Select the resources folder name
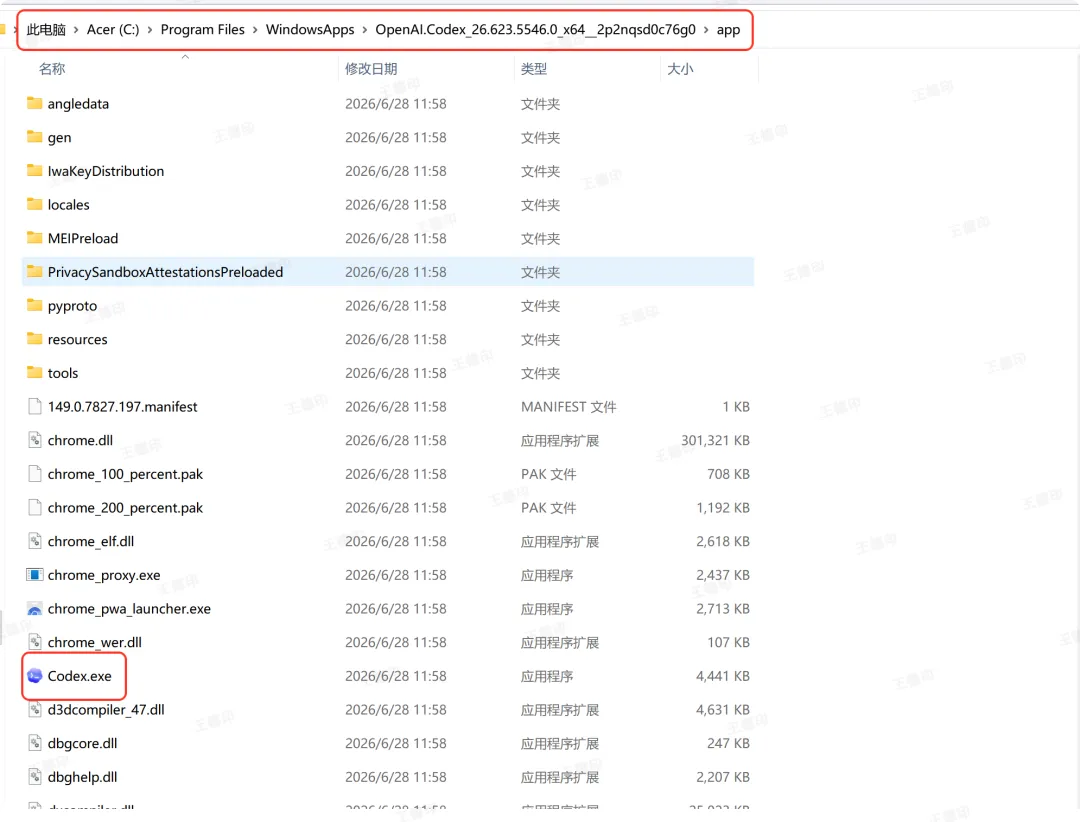 (78, 340)
